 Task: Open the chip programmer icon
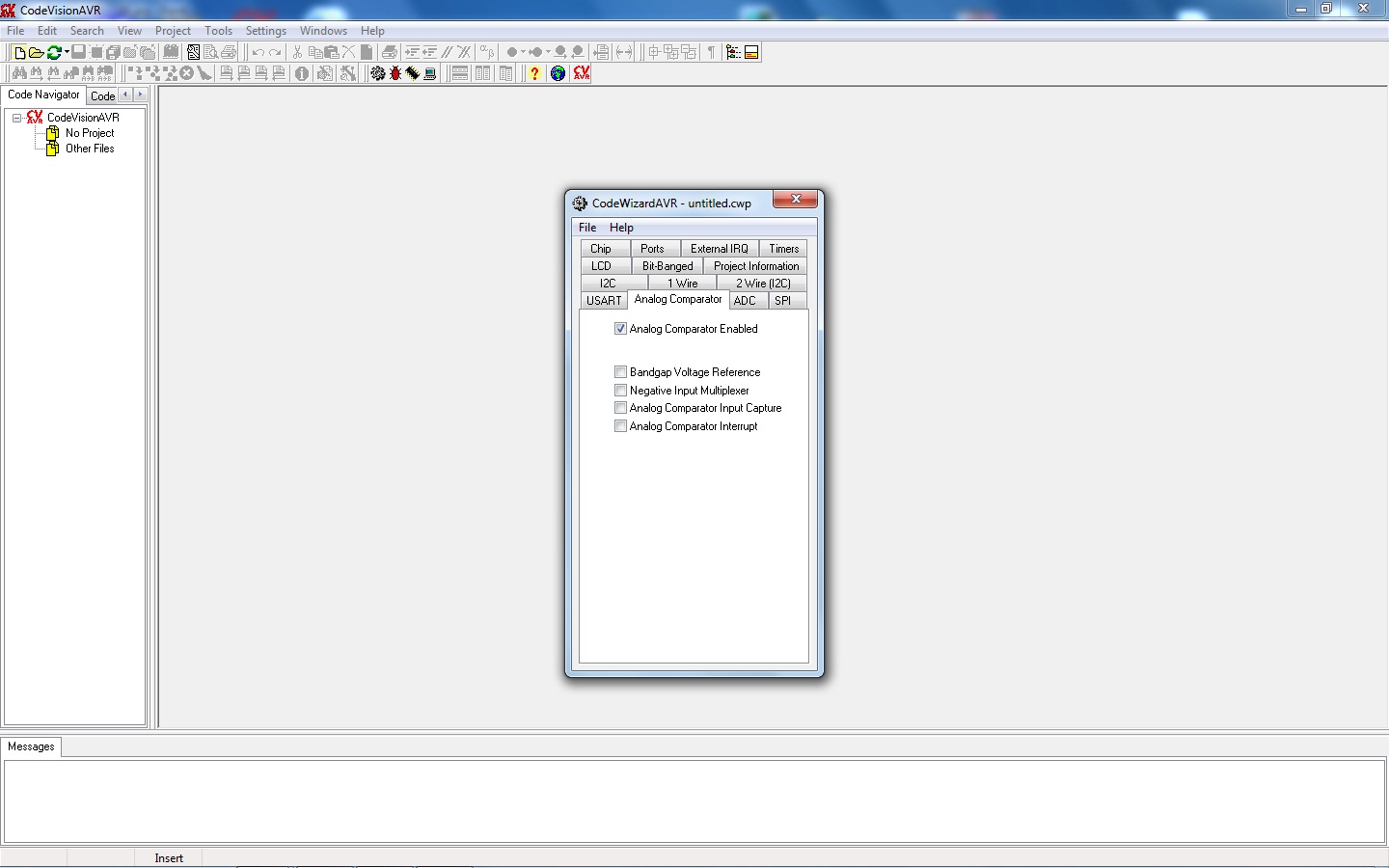coord(413,73)
